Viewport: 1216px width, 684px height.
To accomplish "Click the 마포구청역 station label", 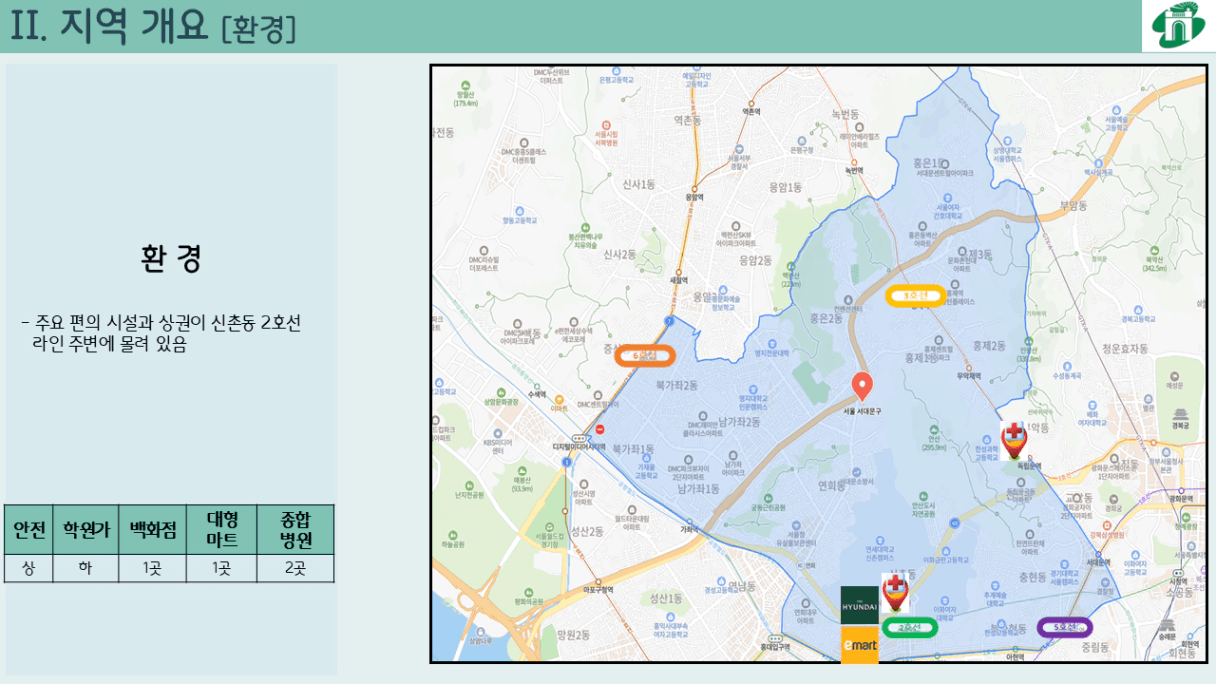I will [x=597, y=589].
